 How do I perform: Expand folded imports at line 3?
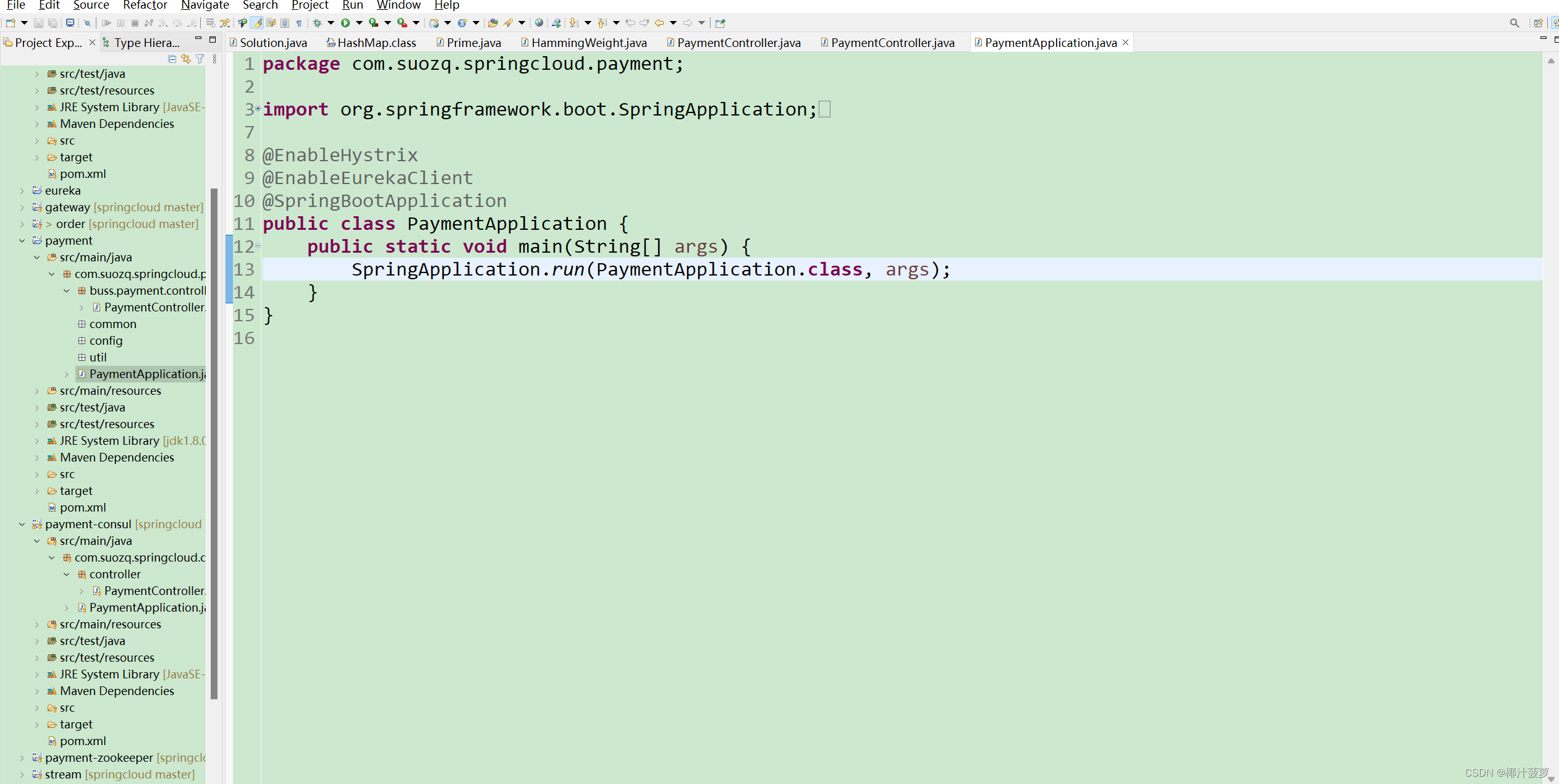coord(258,109)
